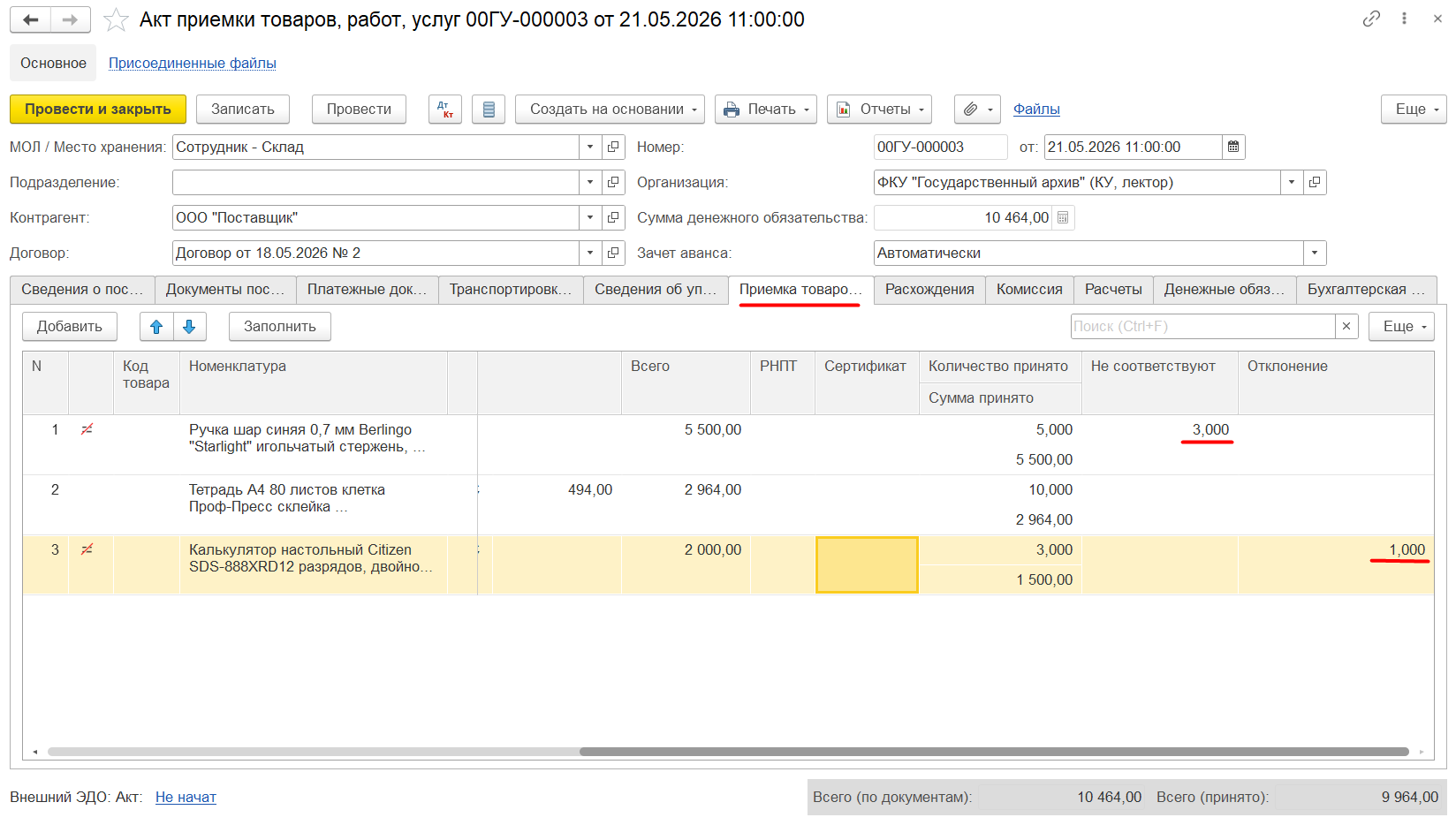Open the Присоединенные файлы link
The height and width of the screenshot is (825, 1456).
point(193,63)
